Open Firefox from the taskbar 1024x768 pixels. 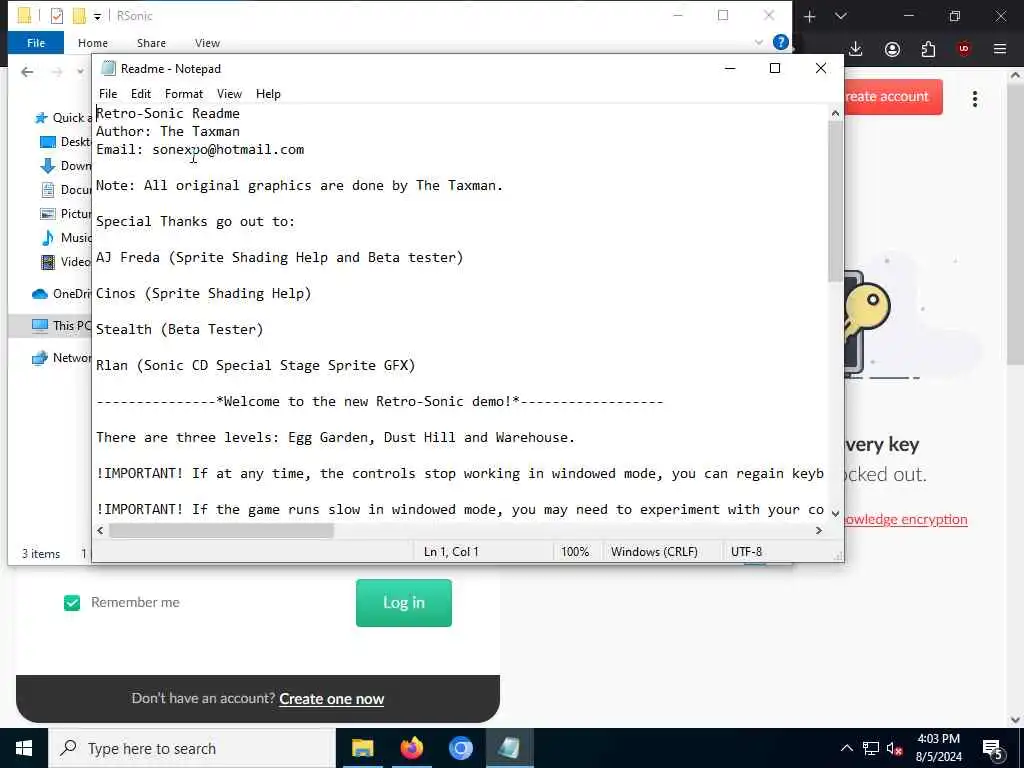pos(411,748)
